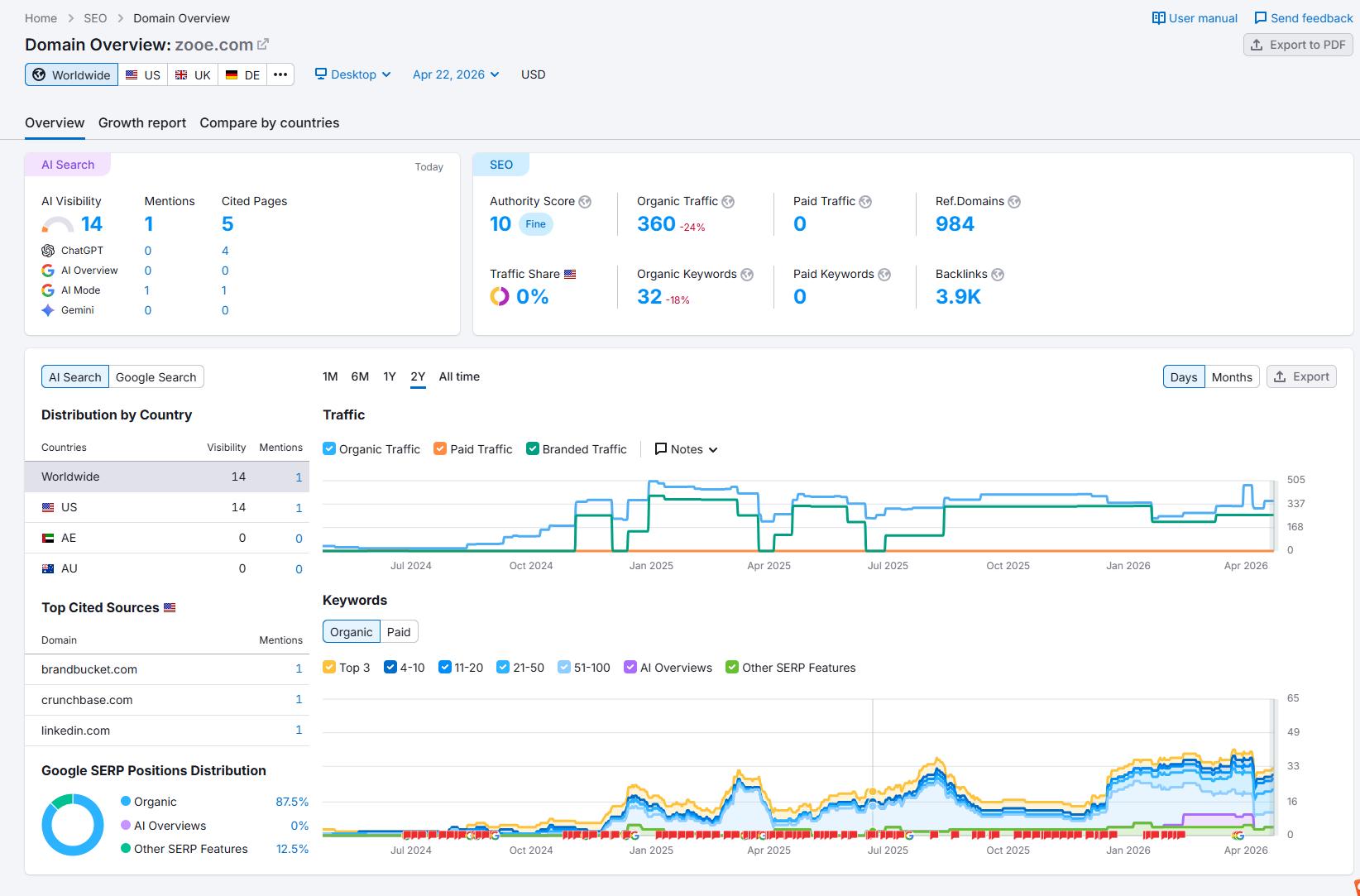Go to Home breadcrumb
Image resolution: width=1360 pixels, height=896 pixels.
coord(41,18)
